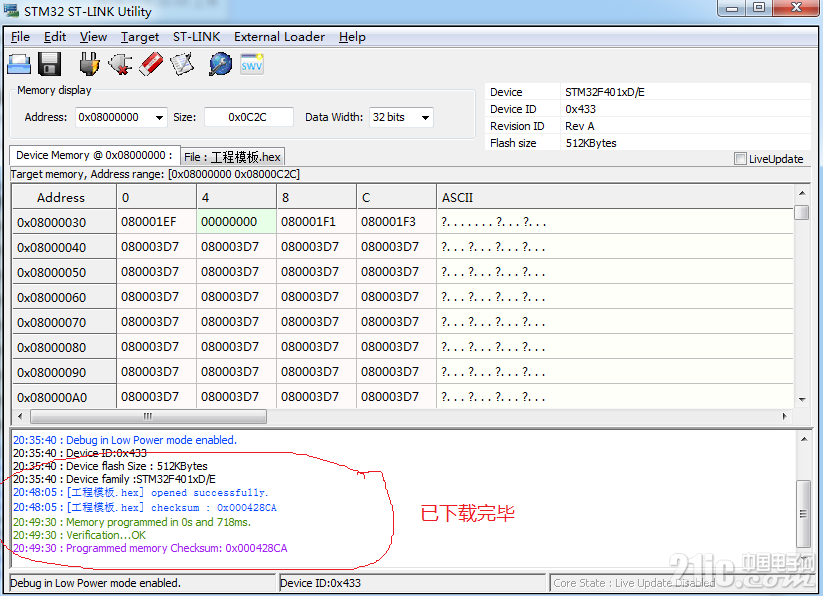This screenshot has height=596, width=823.
Task: Open the Edit menu
Action: 55,37
